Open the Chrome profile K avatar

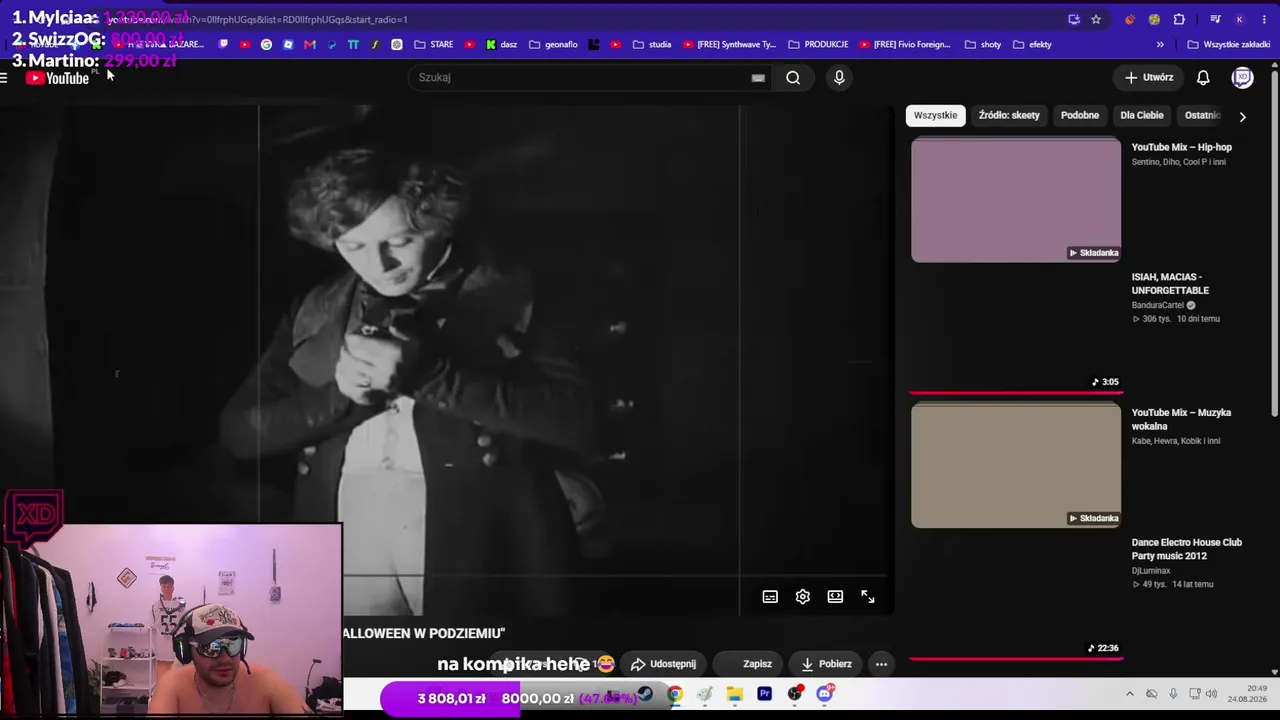(x=1239, y=19)
